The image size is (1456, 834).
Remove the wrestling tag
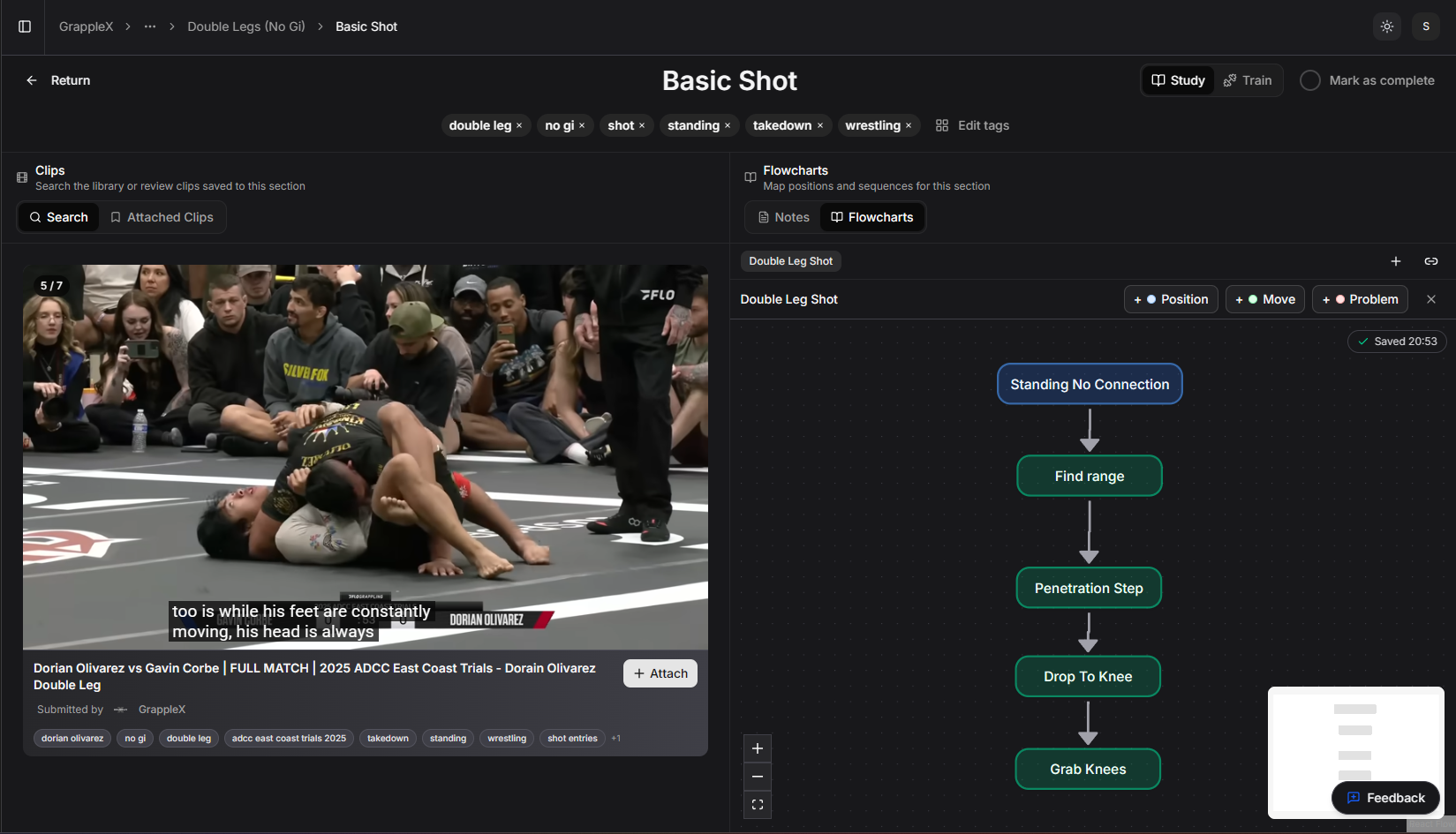tap(909, 126)
